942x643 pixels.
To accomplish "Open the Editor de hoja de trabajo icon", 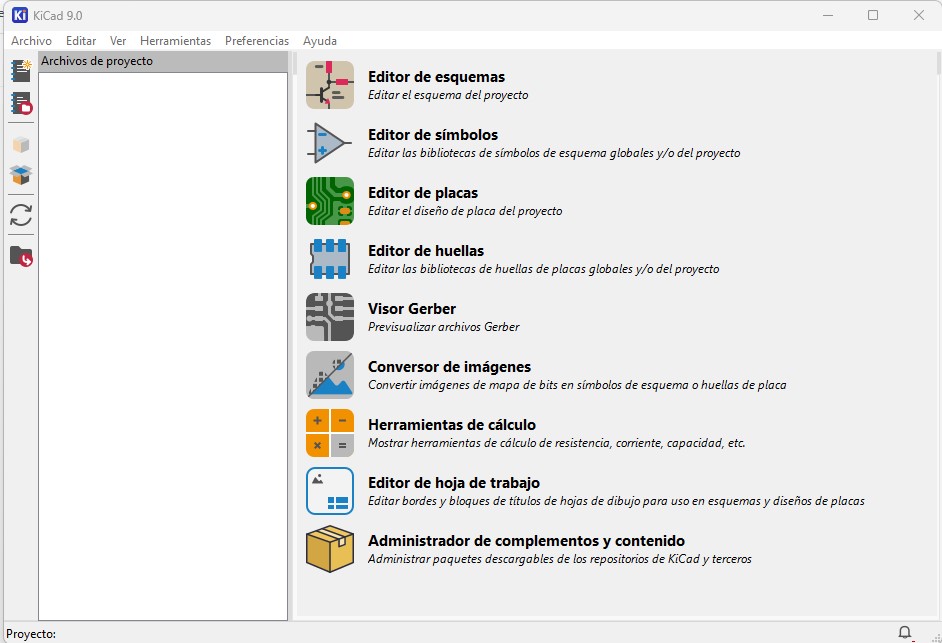I will point(330,491).
